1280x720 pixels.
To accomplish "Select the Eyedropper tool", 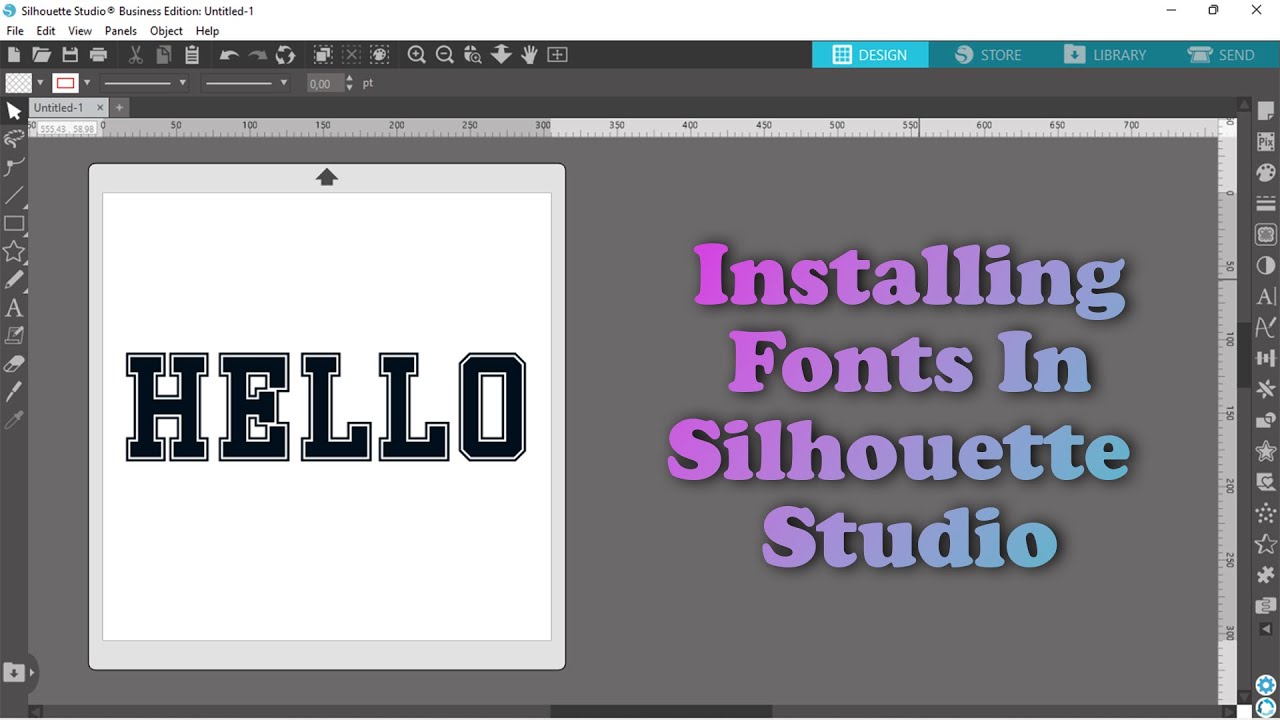I will pyautogui.click(x=14, y=419).
